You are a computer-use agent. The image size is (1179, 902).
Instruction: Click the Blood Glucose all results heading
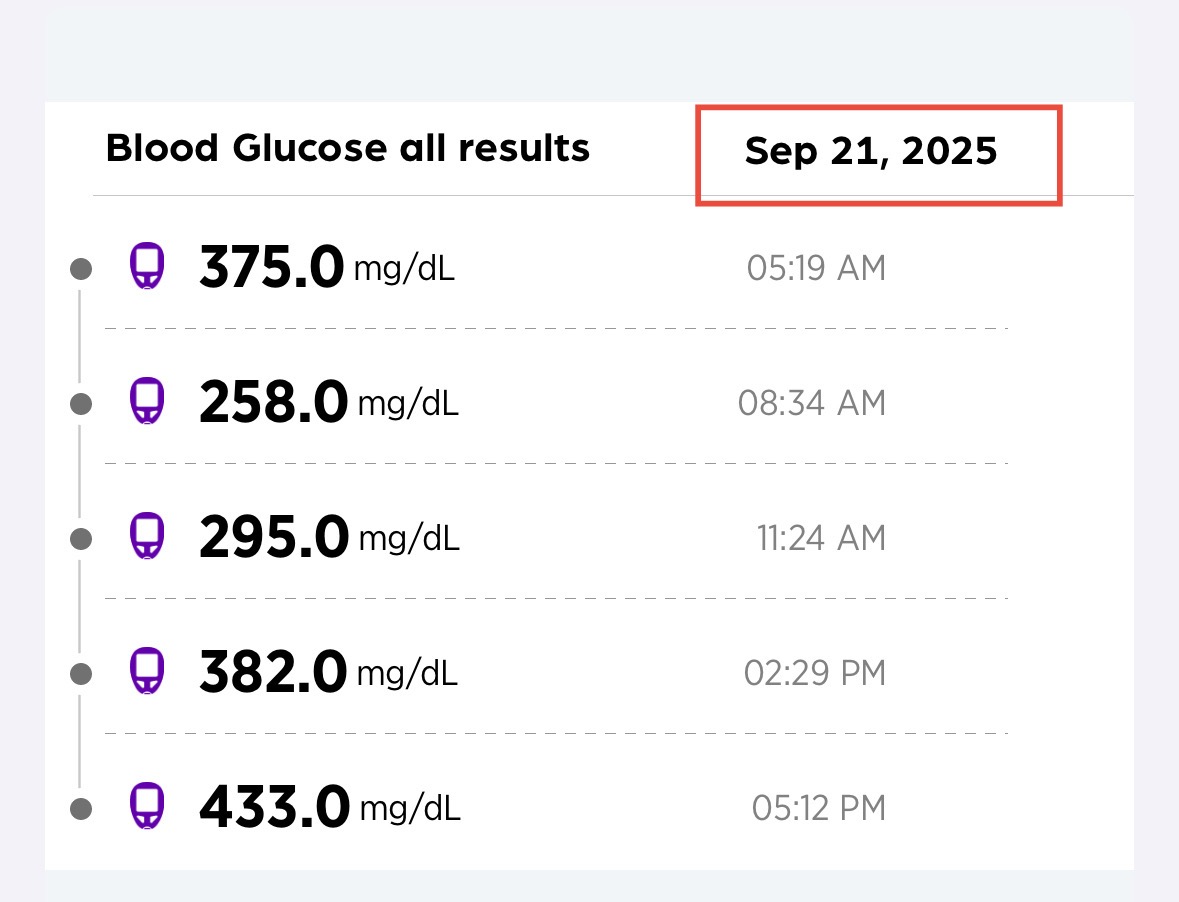[348, 149]
